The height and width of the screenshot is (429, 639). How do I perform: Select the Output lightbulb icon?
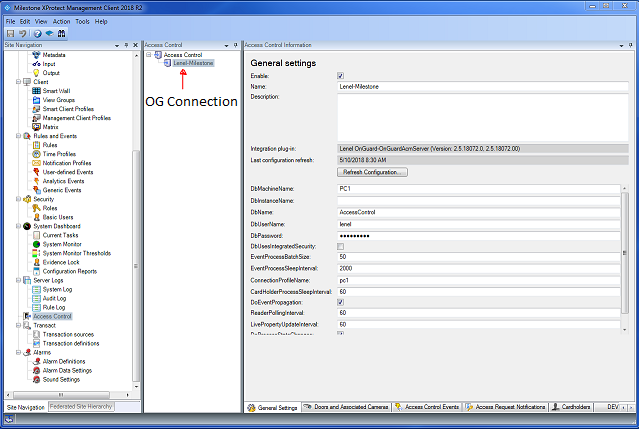pos(36,73)
